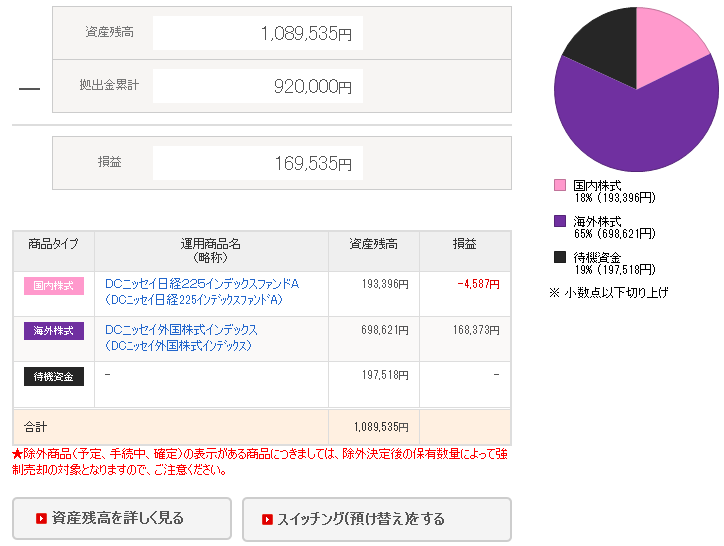Click the 18% (193,396円) legend text
Screen dimensions: 724x546
[x=615, y=198]
